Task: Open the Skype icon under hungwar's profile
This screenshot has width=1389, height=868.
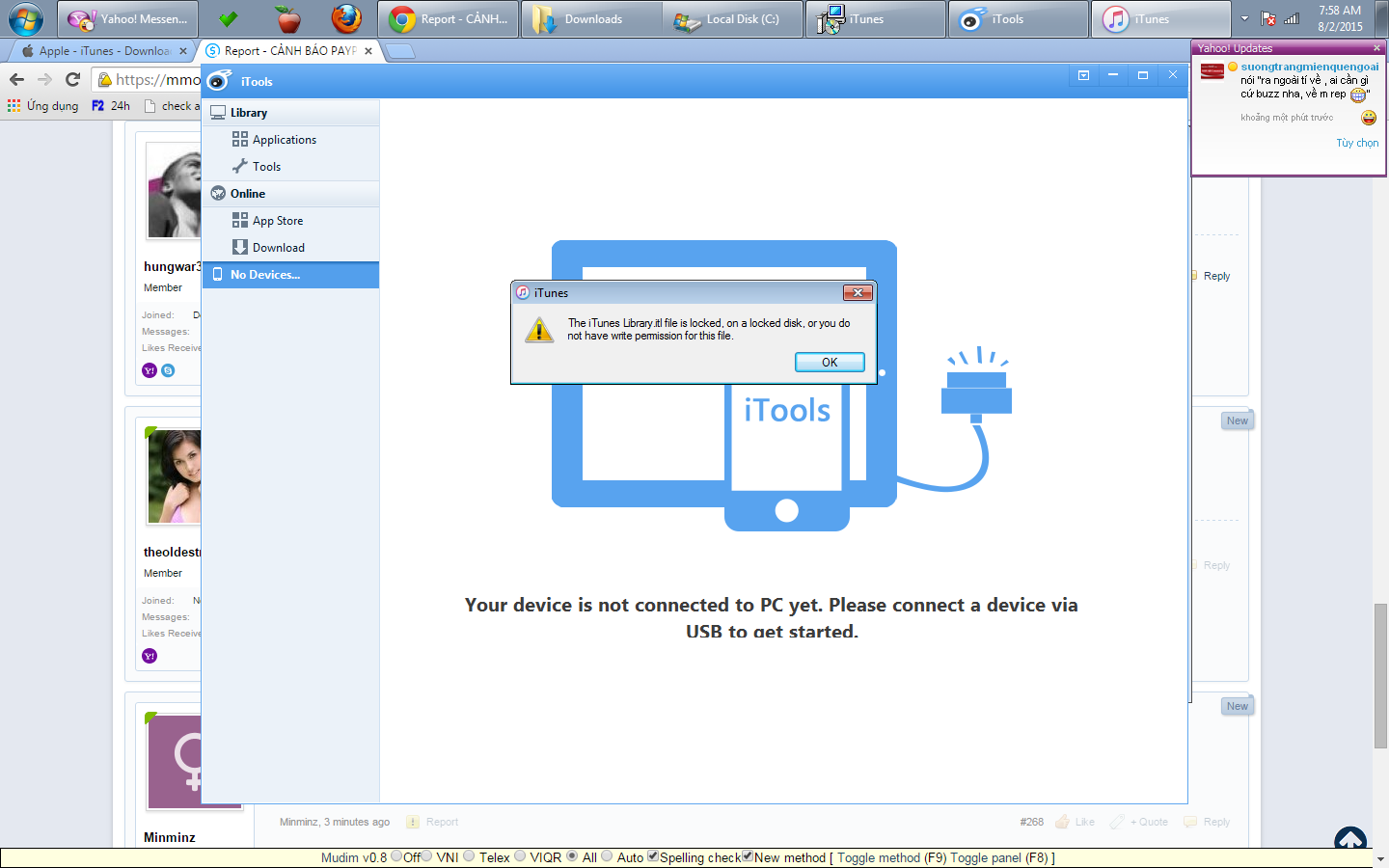Action: tap(168, 370)
